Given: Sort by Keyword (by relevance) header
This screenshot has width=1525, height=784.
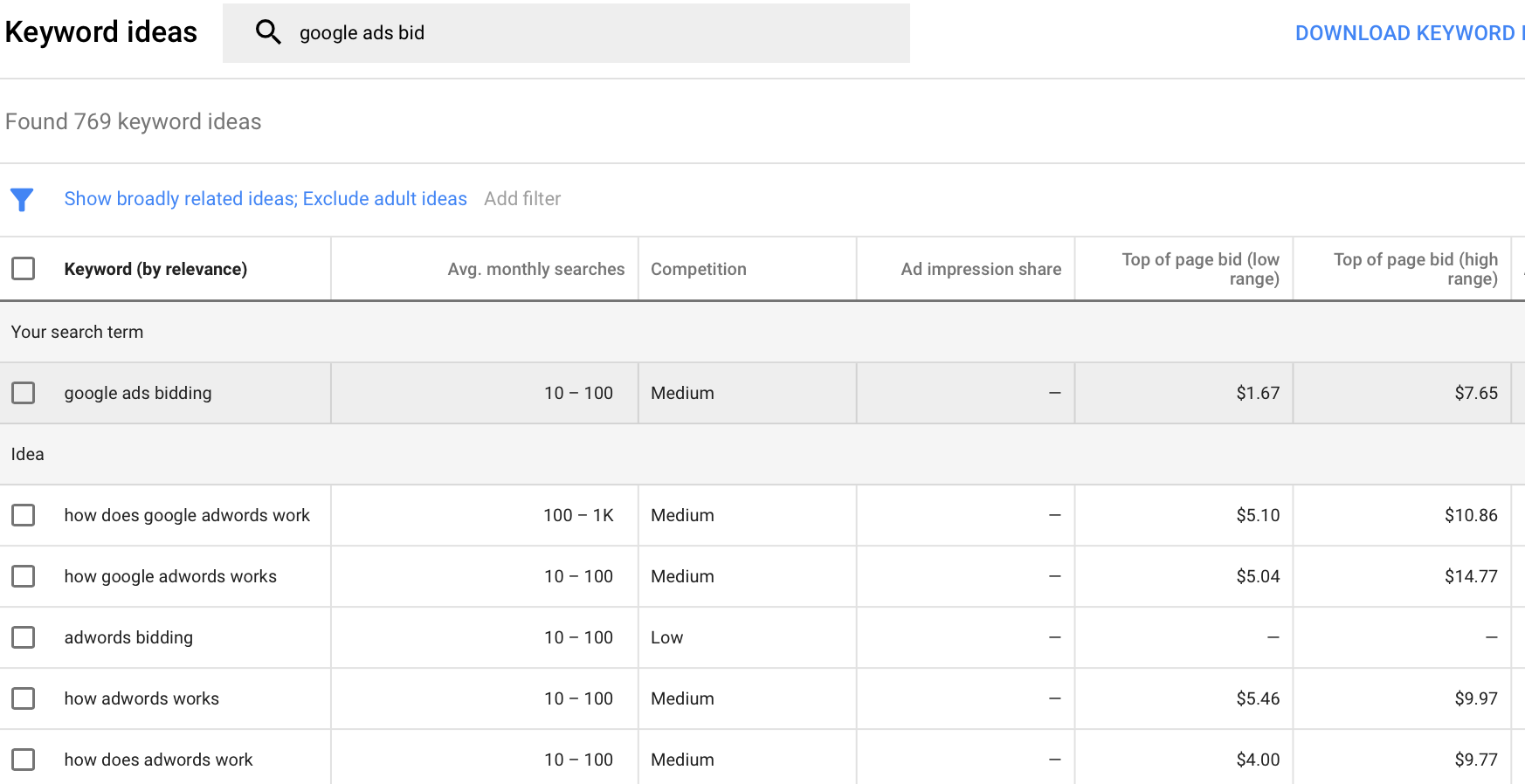Looking at the screenshot, I should click(x=155, y=269).
